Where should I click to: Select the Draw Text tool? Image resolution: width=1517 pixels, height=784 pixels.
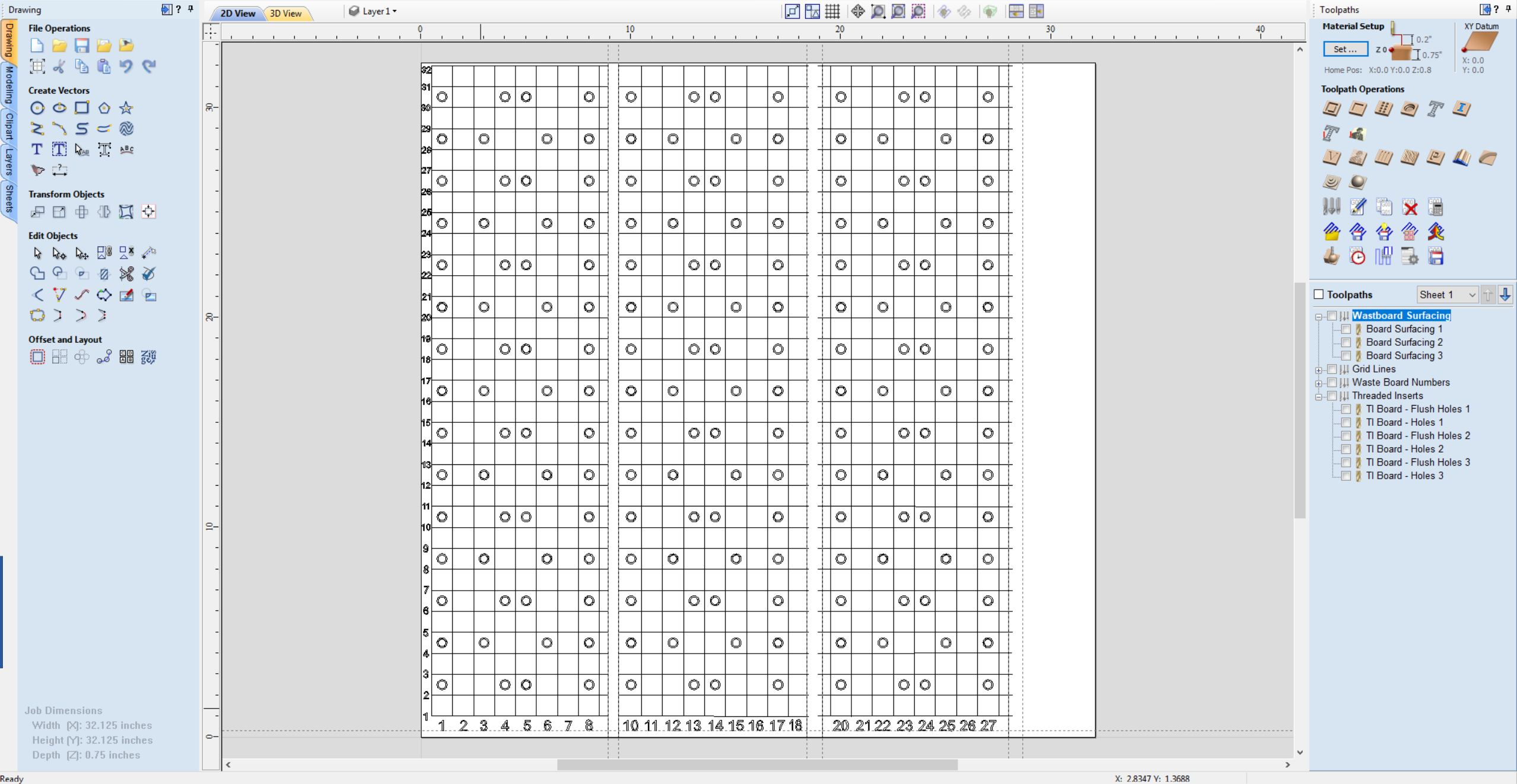click(x=36, y=149)
